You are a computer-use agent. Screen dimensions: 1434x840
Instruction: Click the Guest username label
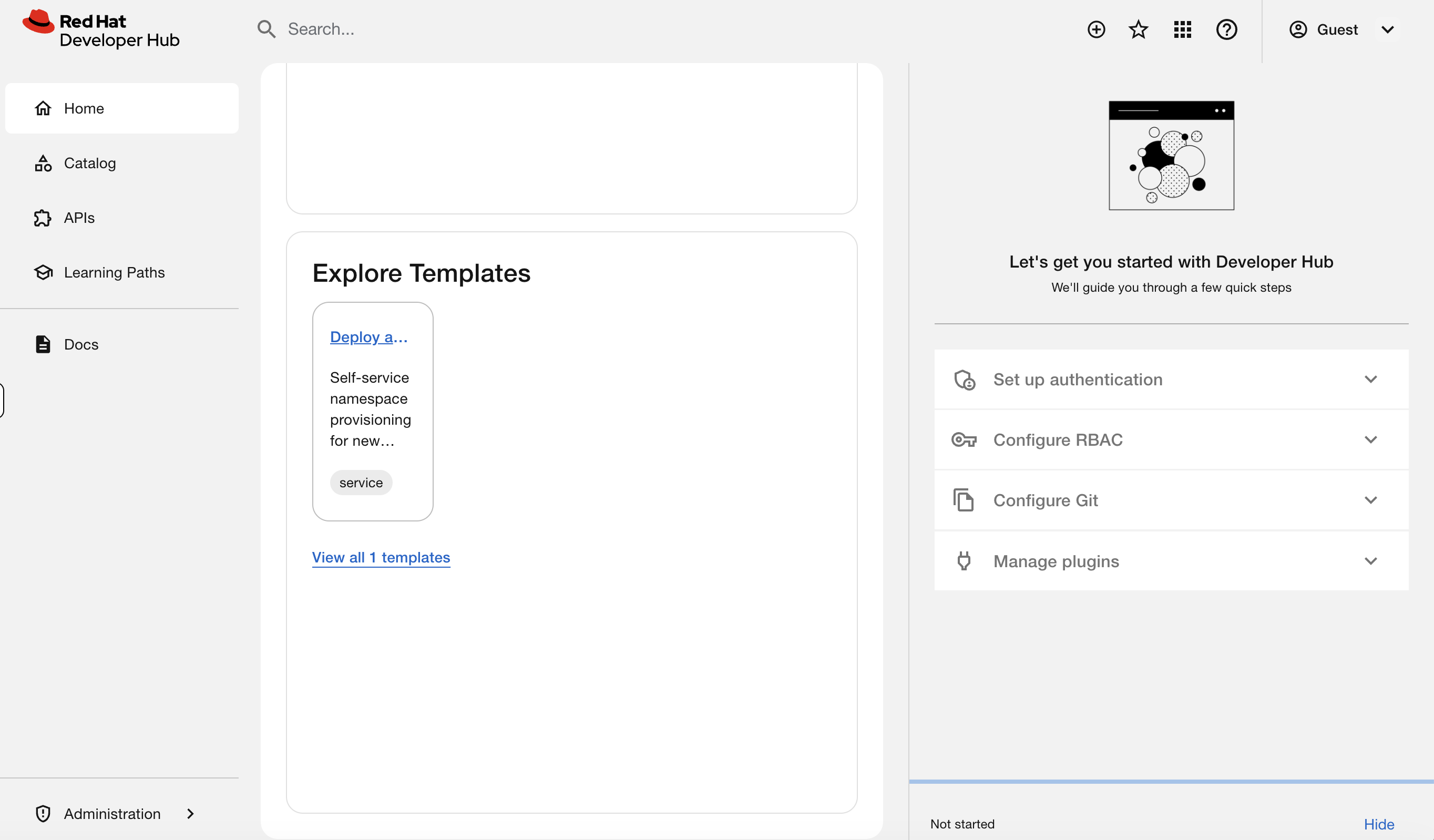(1337, 29)
